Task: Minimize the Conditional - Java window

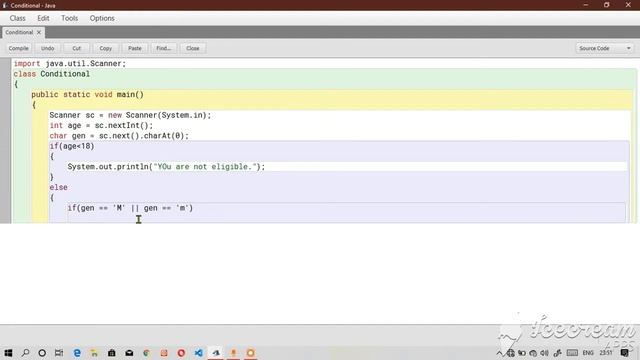Action: click(586, 5)
